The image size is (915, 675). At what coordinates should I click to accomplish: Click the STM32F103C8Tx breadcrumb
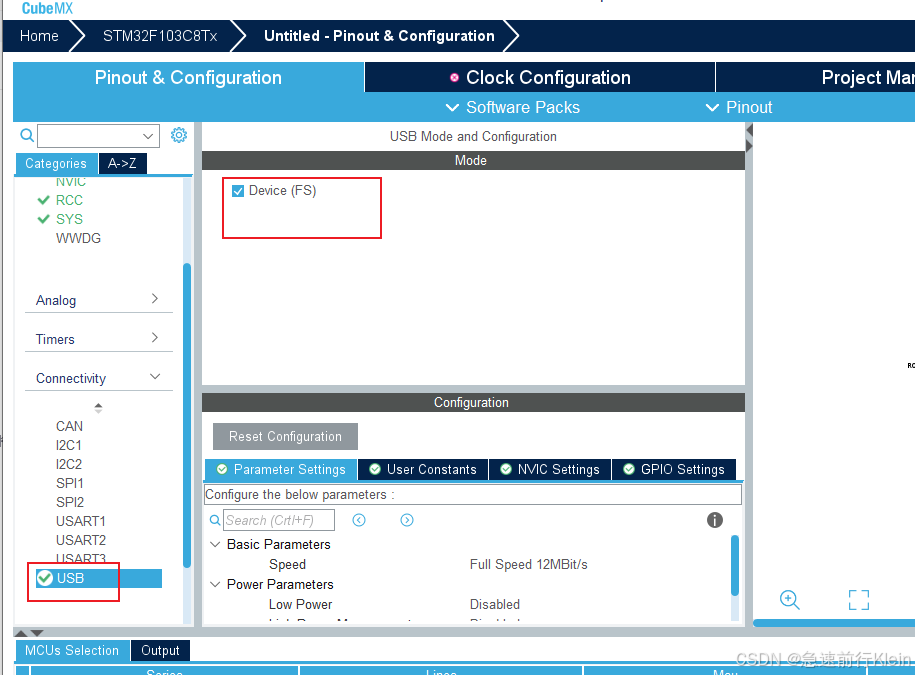pyautogui.click(x=160, y=36)
